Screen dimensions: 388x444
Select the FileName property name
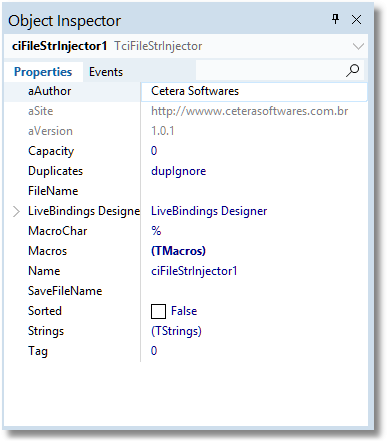53,191
